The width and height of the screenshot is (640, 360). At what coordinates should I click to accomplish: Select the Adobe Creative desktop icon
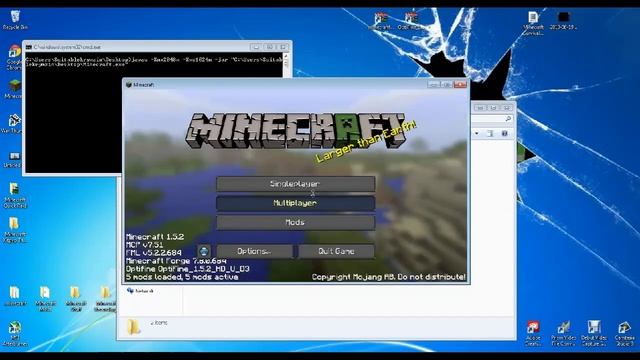tap(533, 333)
